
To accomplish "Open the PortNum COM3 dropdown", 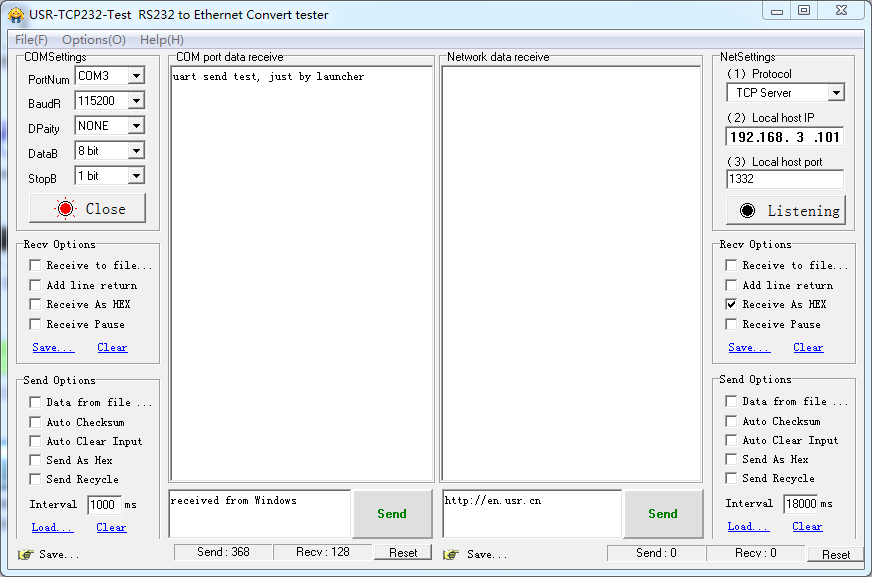I will [x=136, y=76].
